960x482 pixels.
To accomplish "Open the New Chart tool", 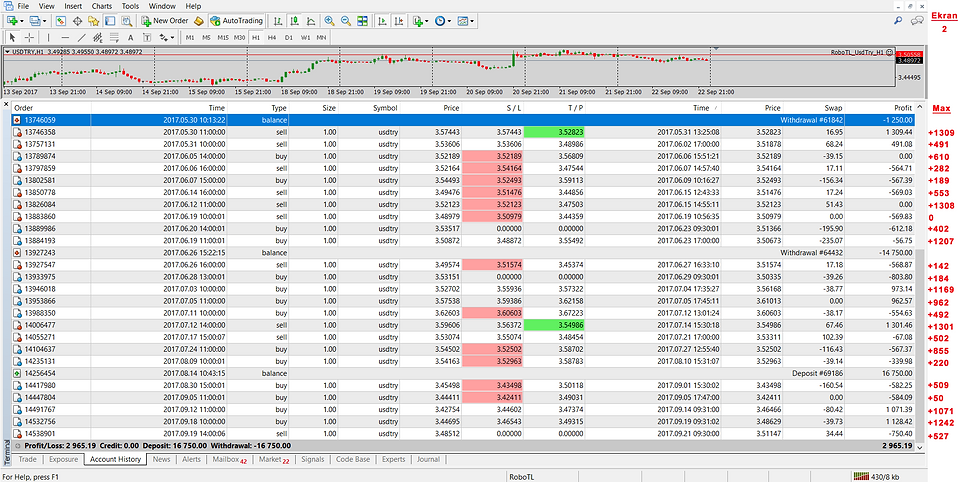I will pos(12,21).
